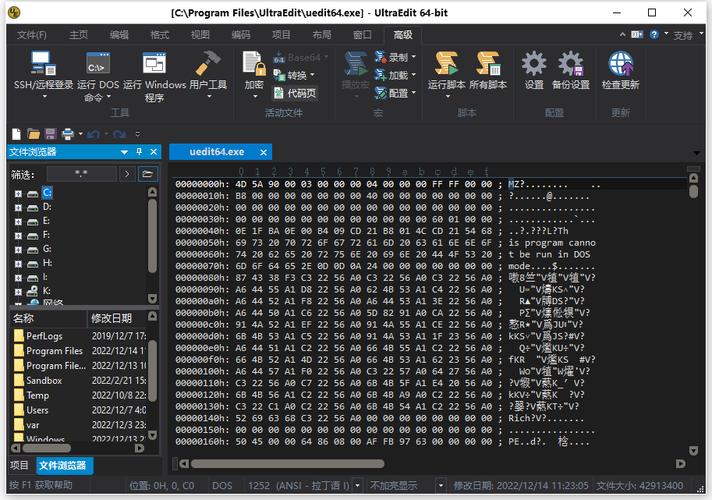Viewport: 712px width, 500px height.
Task: Open macro 配置 icon
Action: click(x=380, y=93)
